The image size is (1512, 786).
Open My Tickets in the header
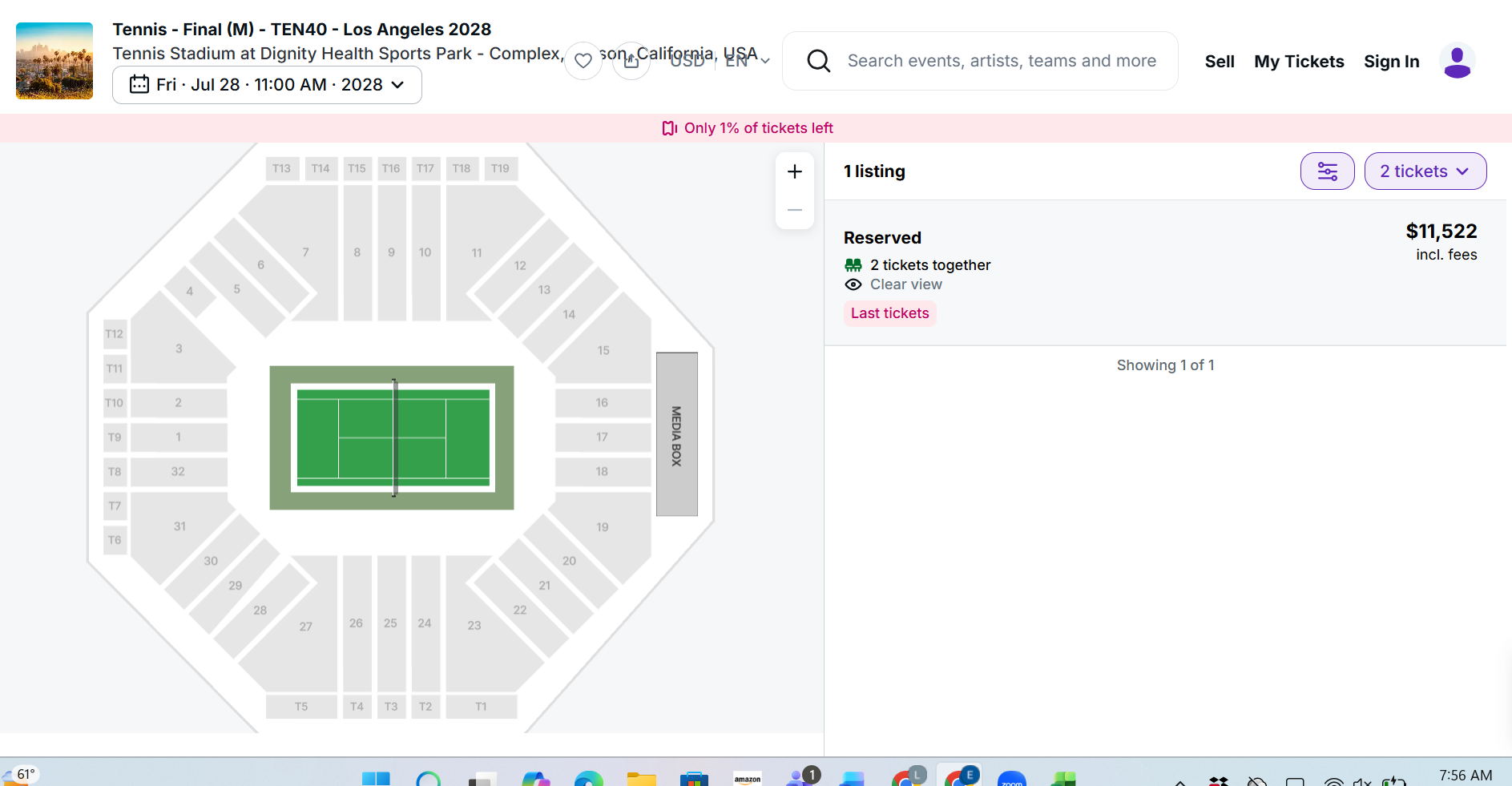click(1299, 62)
